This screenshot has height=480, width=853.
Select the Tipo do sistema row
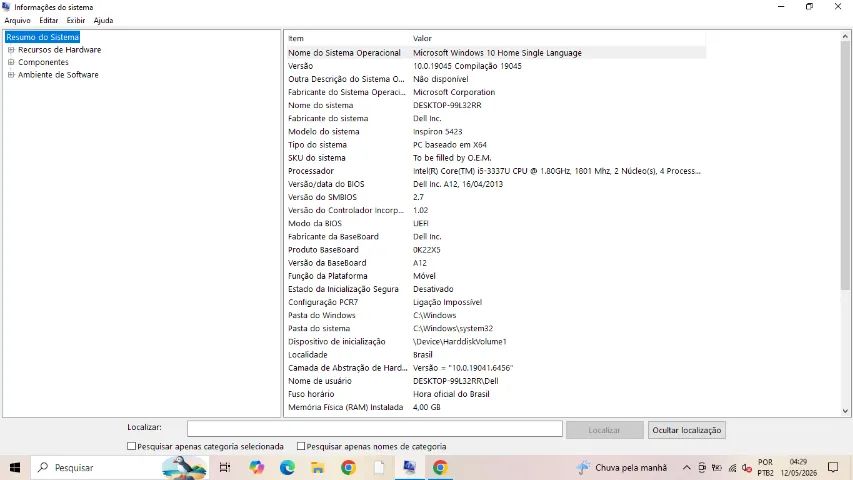495,145
